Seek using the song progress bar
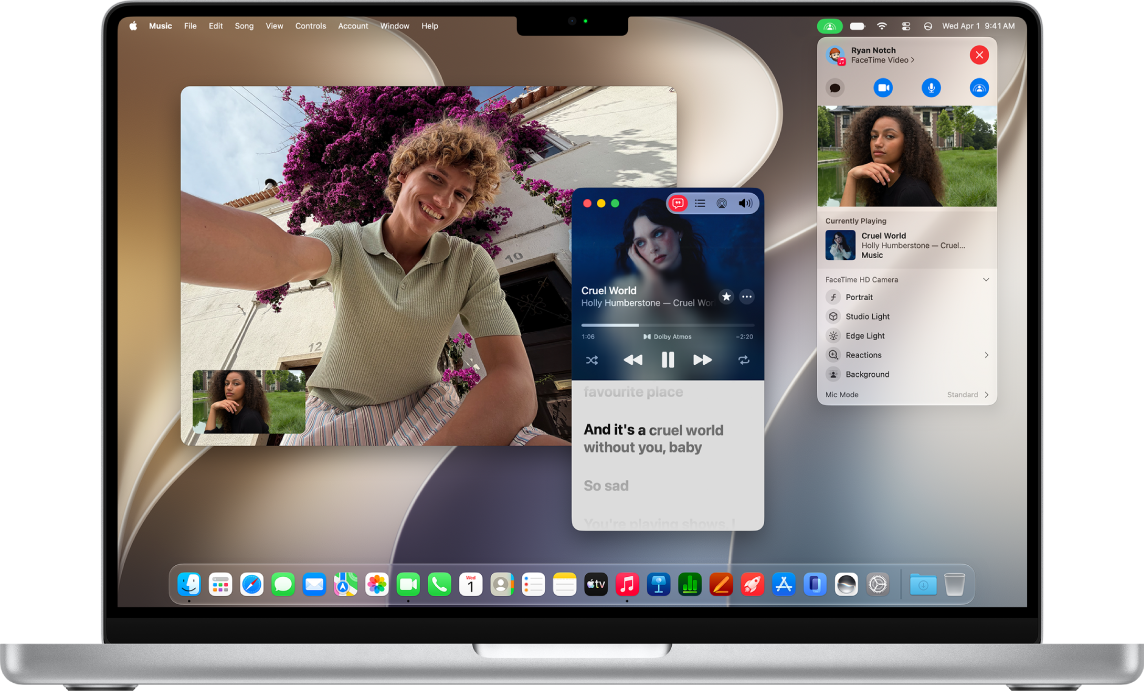Viewport: 1144px width, 692px height. click(668, 325)
